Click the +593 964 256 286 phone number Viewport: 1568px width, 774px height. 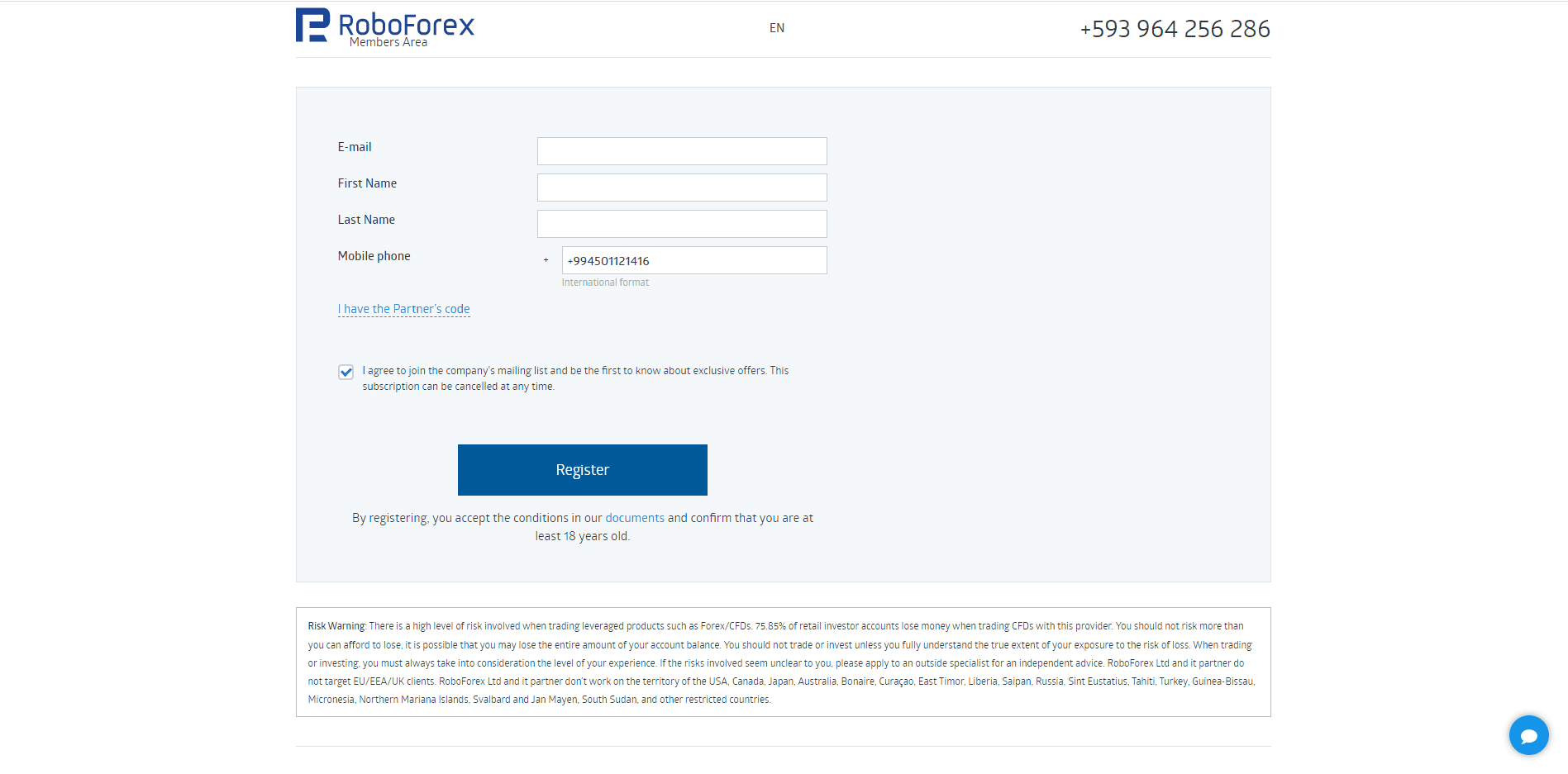tap(1175, 29)
